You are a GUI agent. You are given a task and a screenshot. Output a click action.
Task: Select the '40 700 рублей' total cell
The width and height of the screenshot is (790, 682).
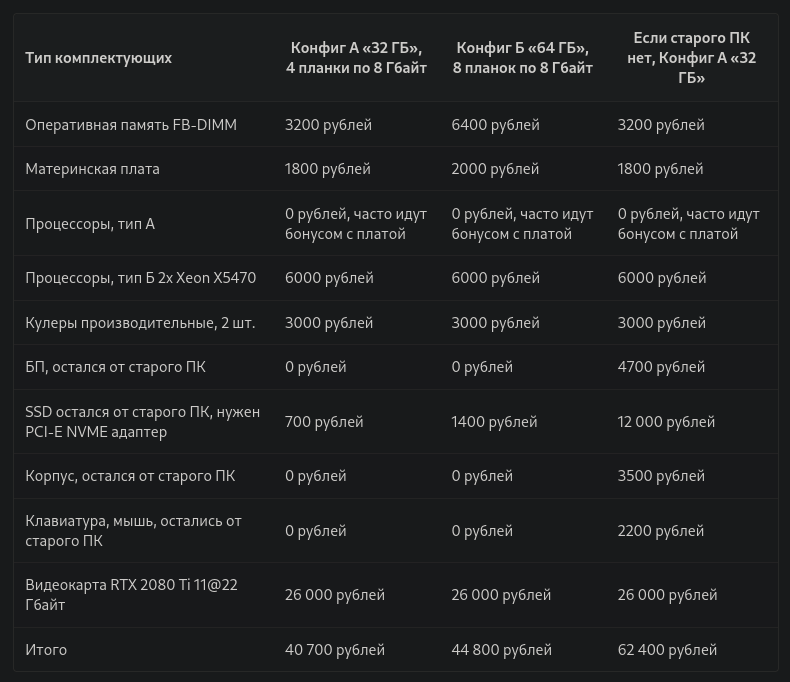point(335,650)
